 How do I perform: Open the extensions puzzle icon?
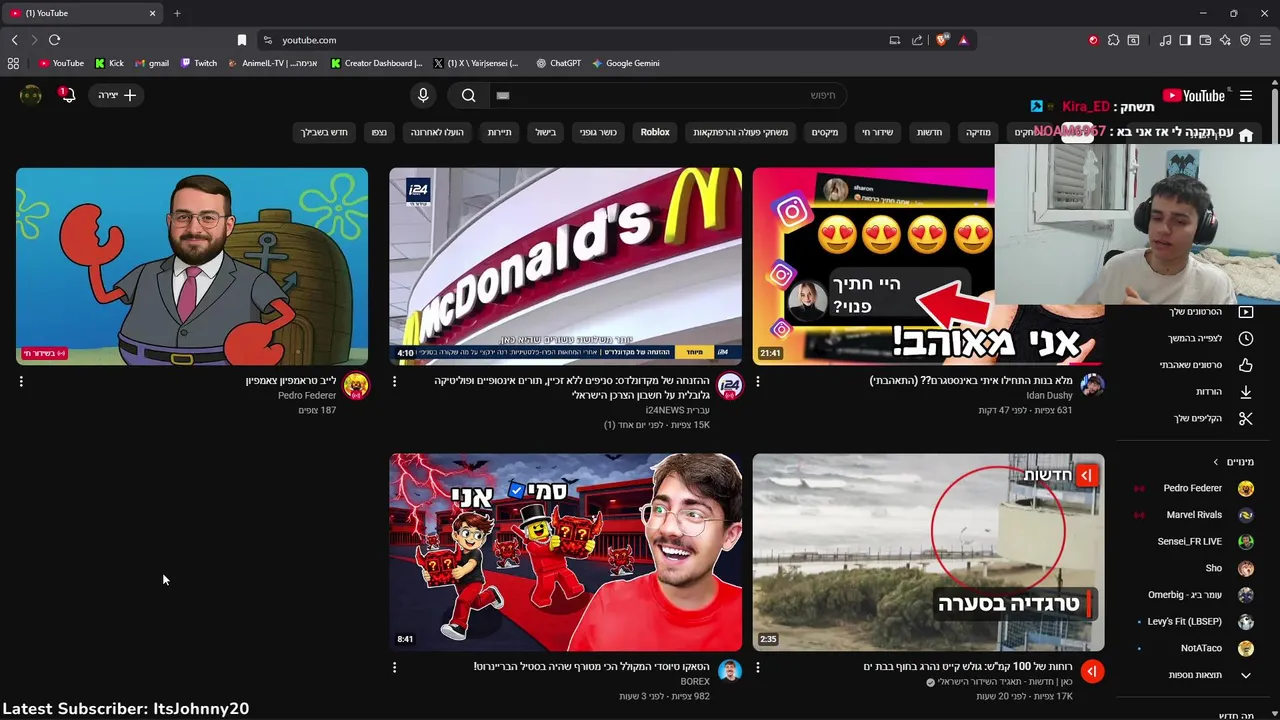[1113, 40]
